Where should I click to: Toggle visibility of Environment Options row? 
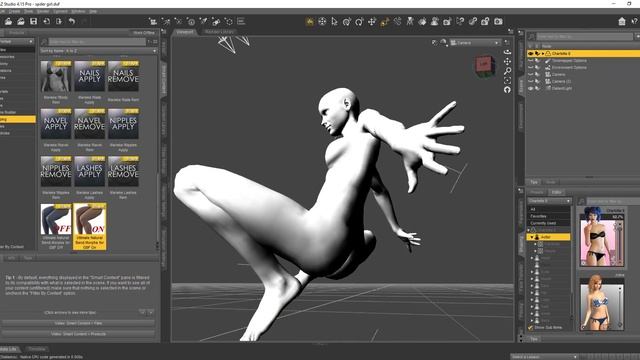click(531, 67)
